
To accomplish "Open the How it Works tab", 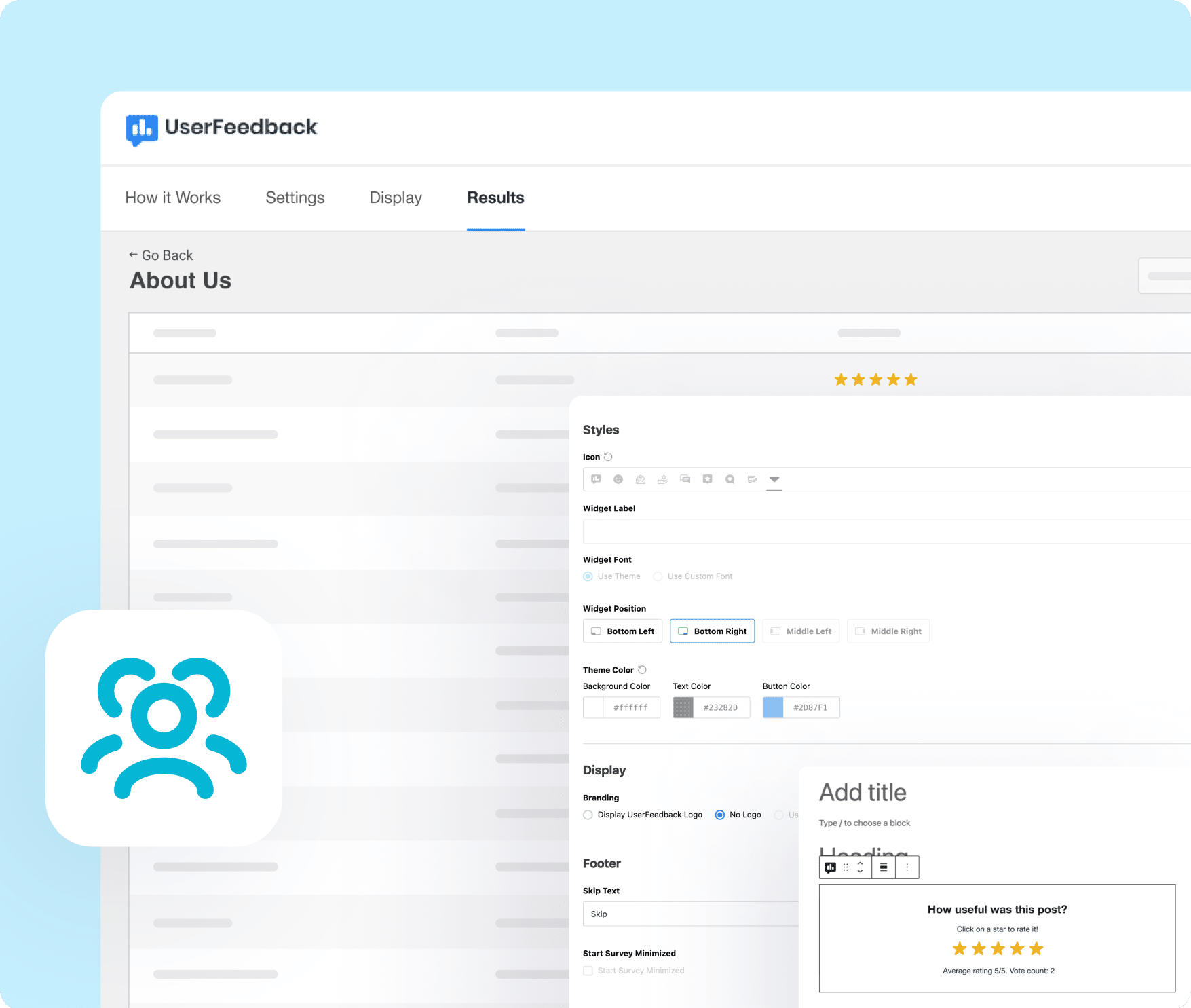I will click(x=173, y=198).
